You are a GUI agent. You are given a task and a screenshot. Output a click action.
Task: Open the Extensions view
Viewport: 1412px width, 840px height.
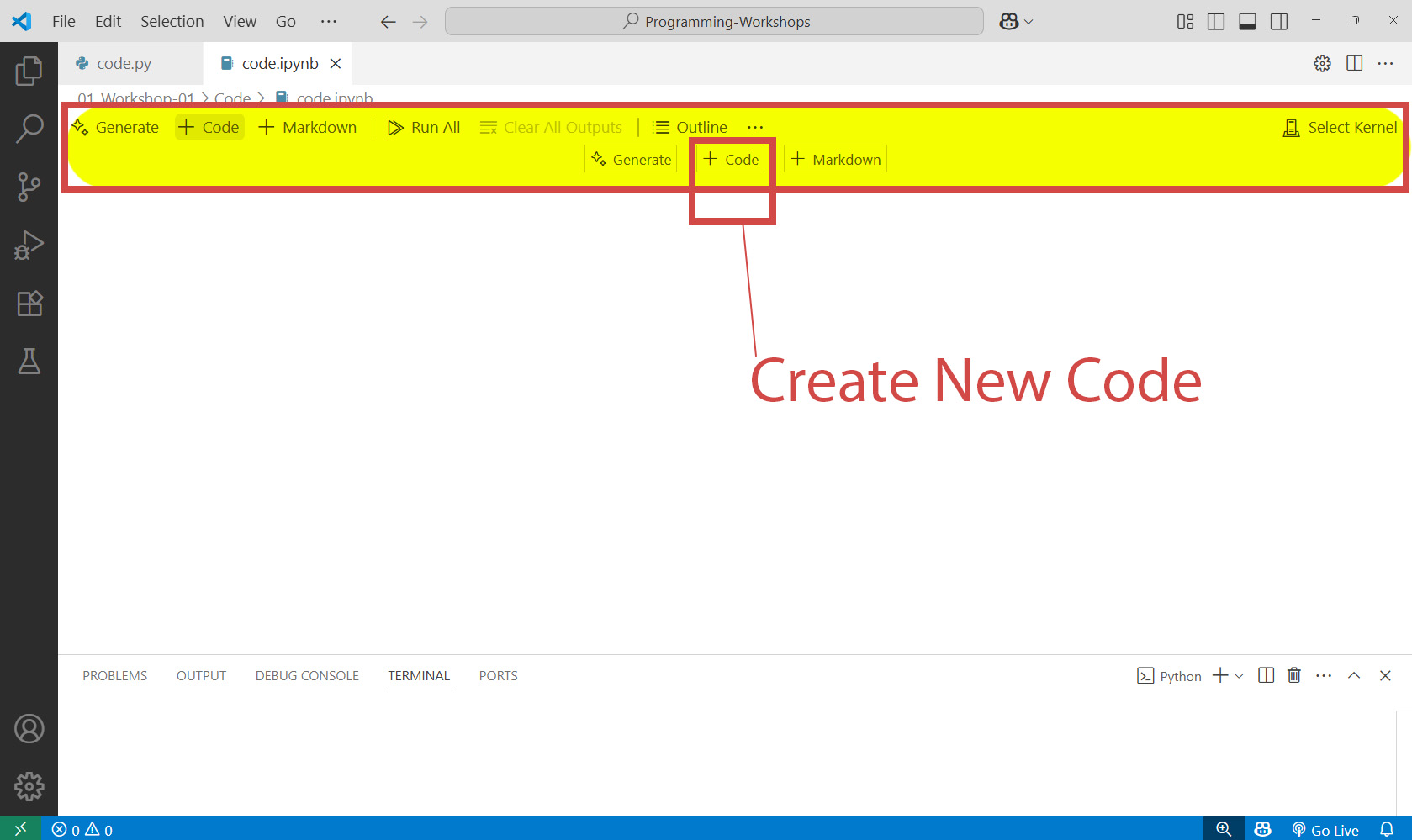coord(29,303)
